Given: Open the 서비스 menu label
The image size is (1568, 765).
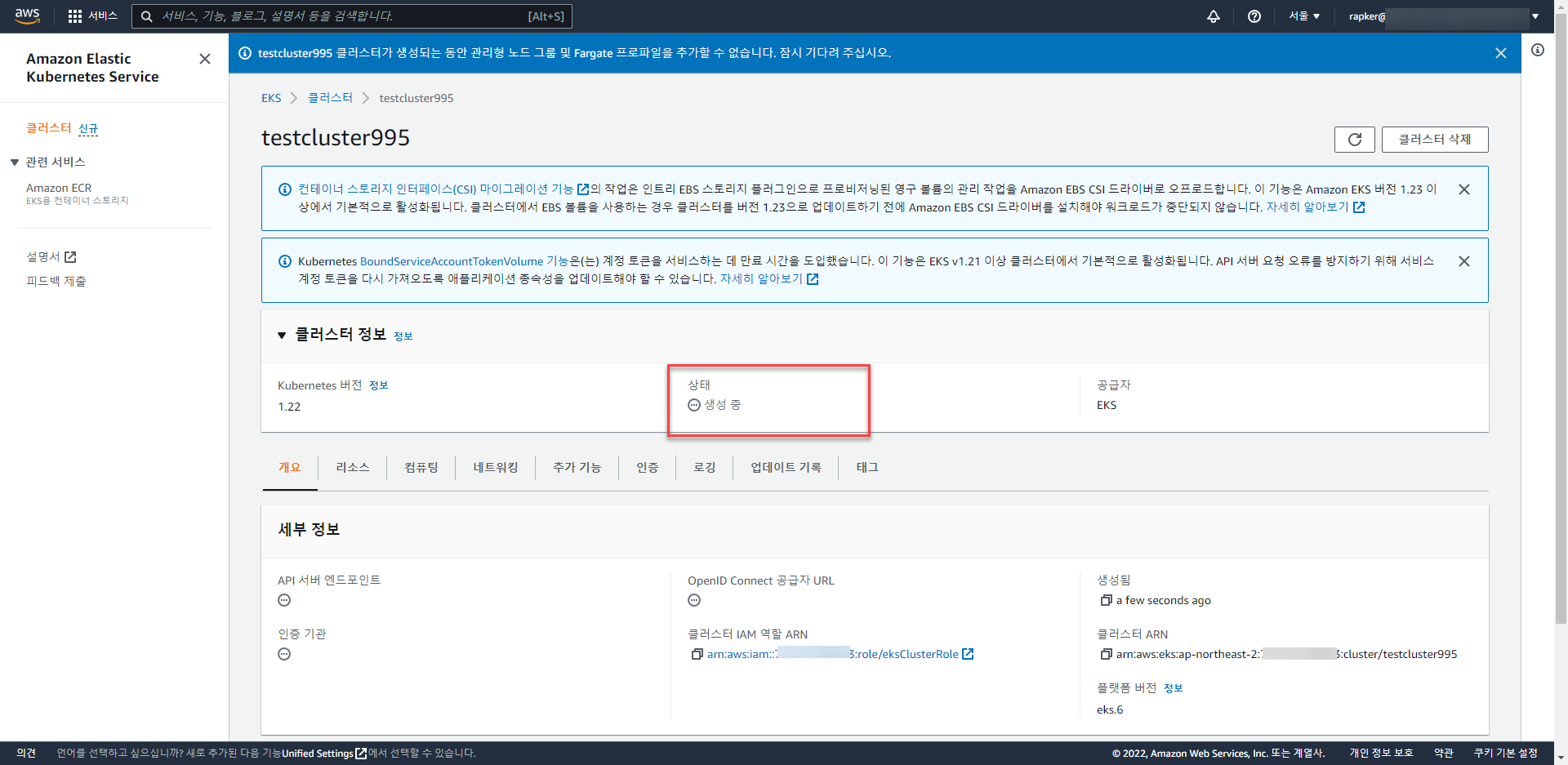Looking at the screenshot, I should (103, 16).
